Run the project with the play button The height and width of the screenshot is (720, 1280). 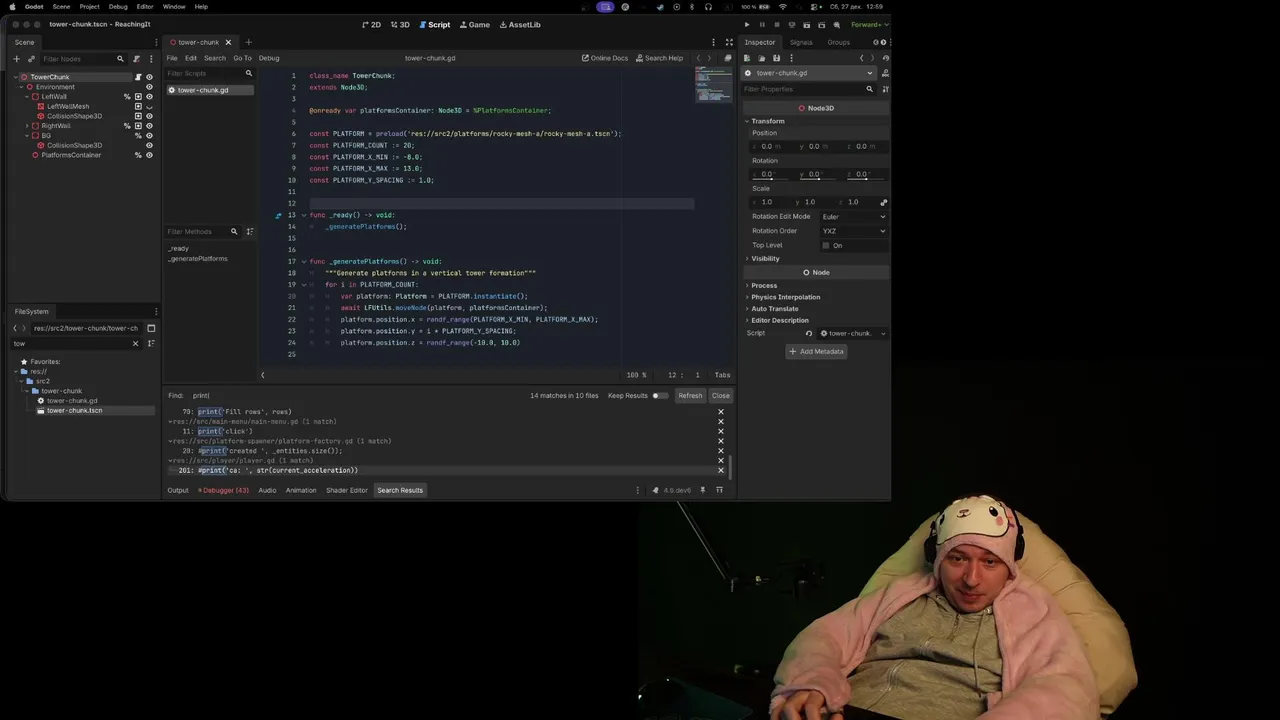[746, 24]
